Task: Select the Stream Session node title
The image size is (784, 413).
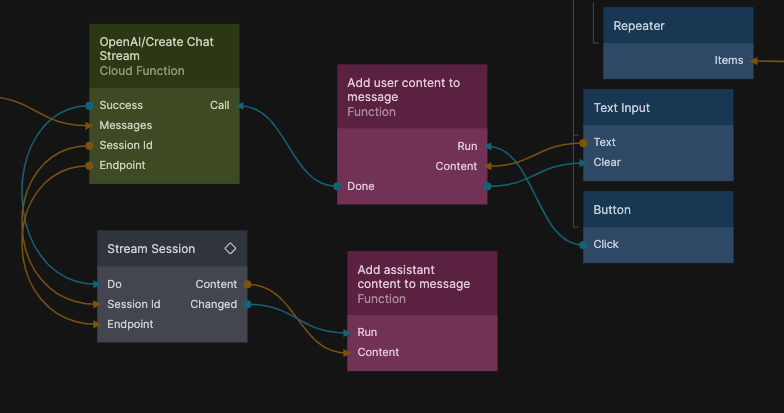Action: (151, 248)
